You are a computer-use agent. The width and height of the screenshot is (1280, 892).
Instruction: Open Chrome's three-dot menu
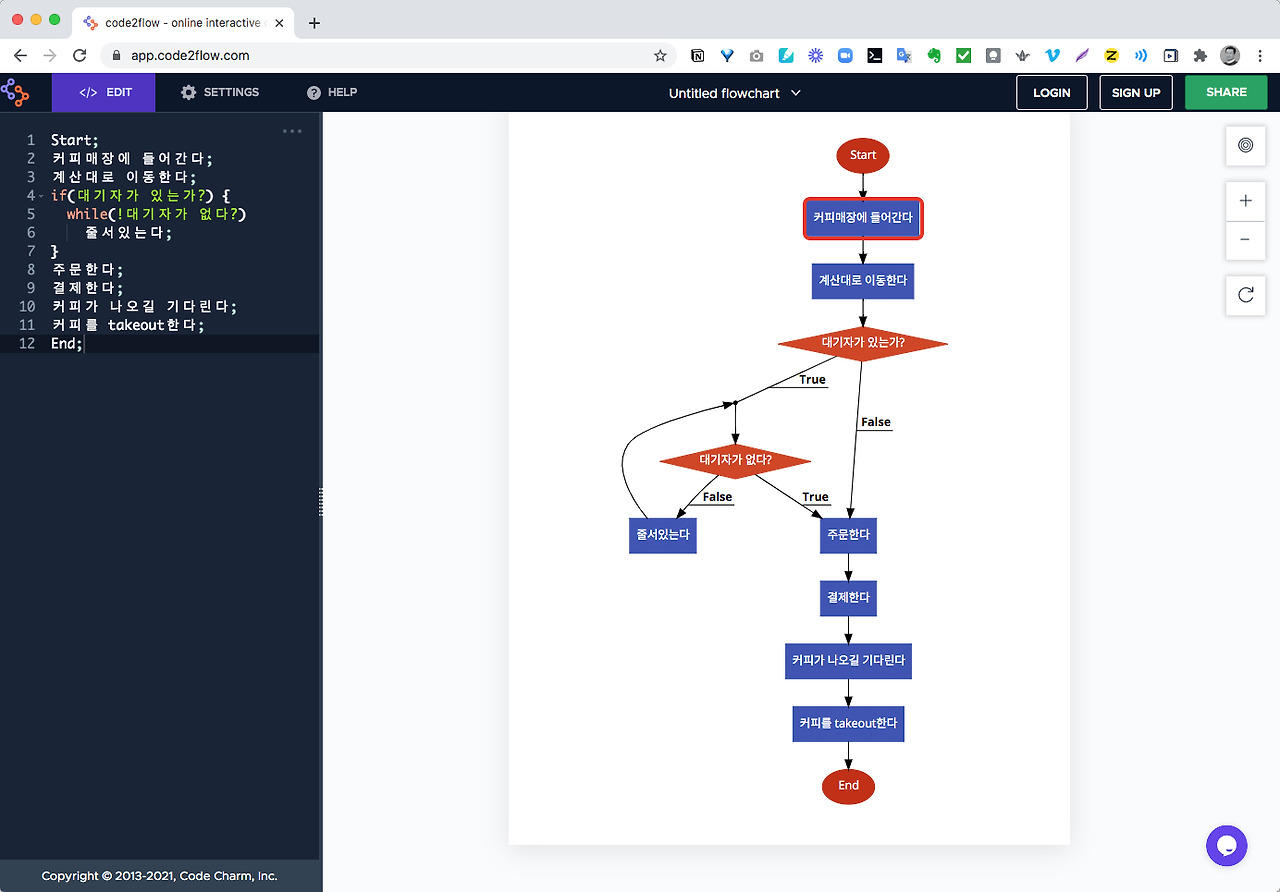coord(1260,56)
